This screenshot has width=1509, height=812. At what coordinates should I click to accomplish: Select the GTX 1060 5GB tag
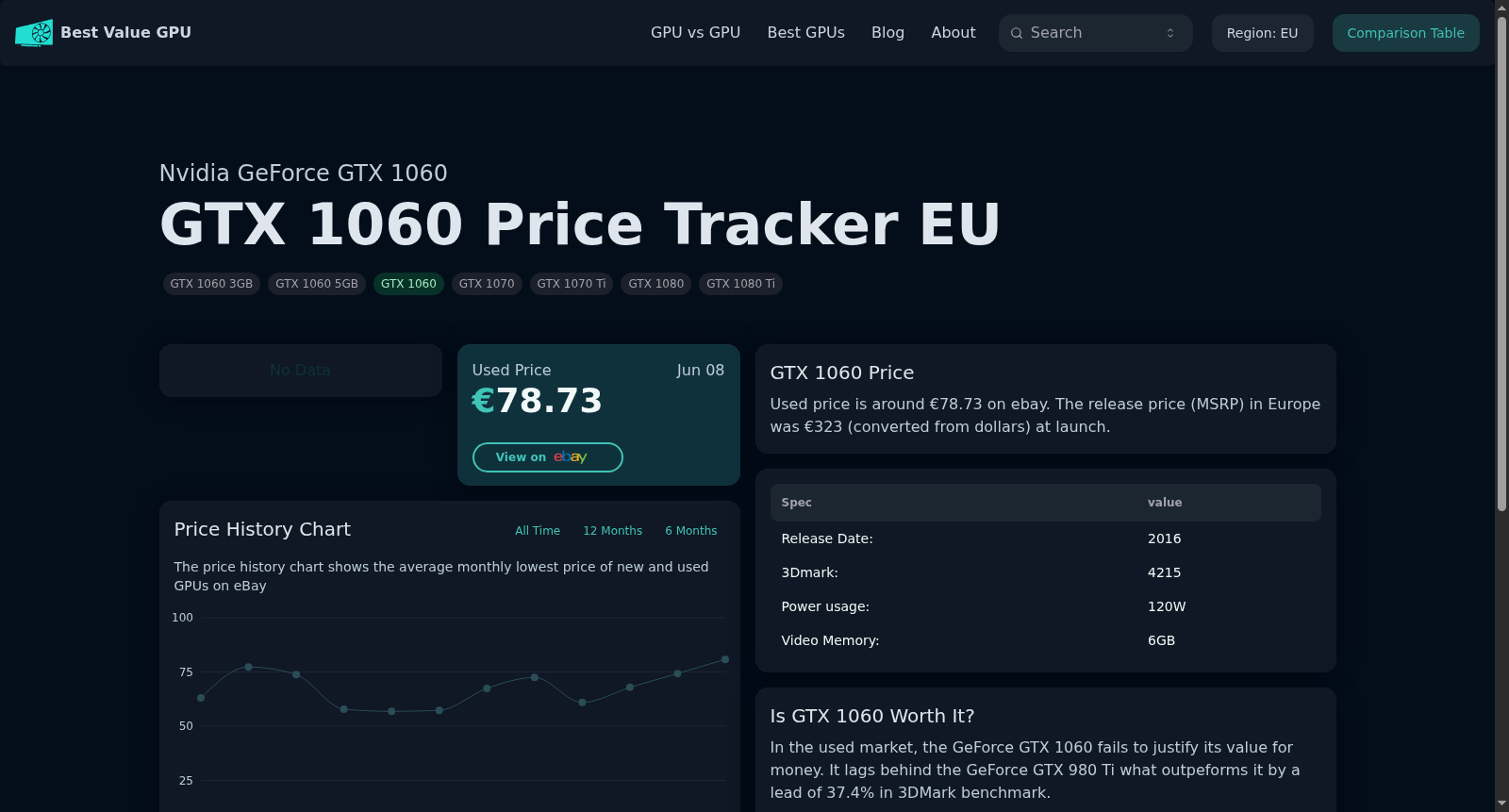317,284
